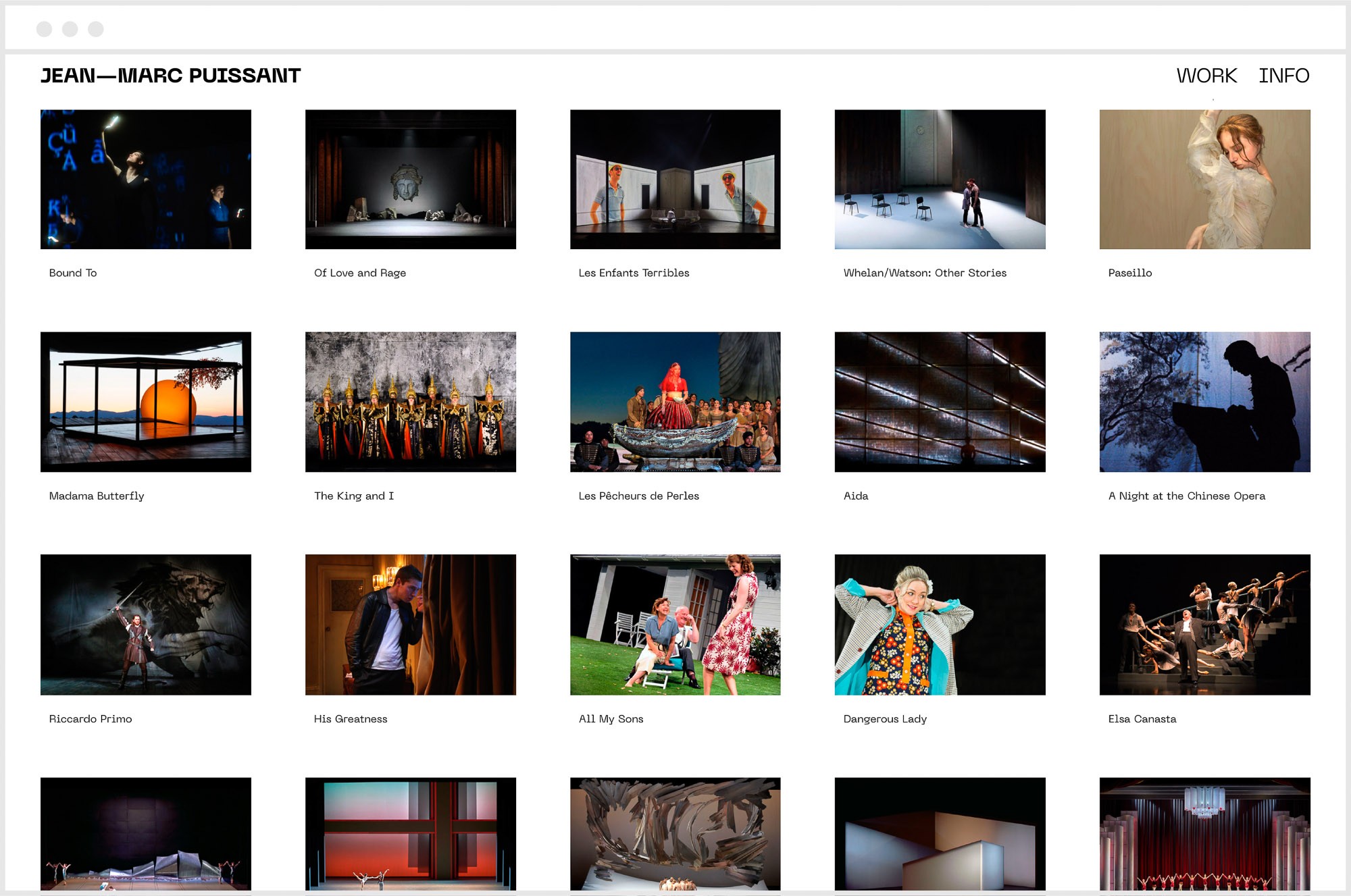Click the Bound To caption
The width and height of the screenshot is (1351, 896).
coord(73,273)
